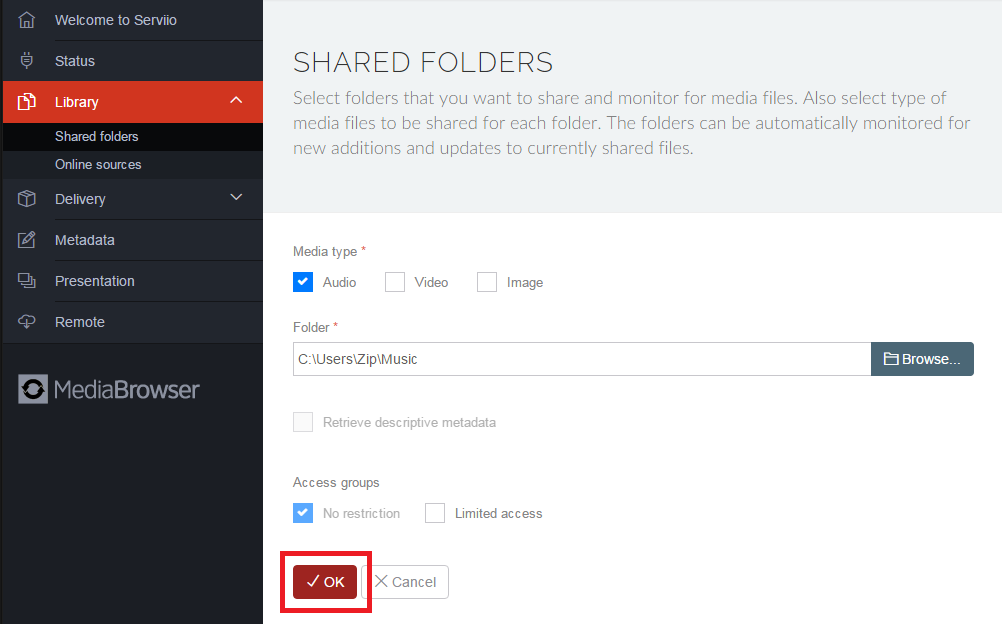Click into the Folder path text field
This screenshot has height=624, width=1002.
coord(580,359)
